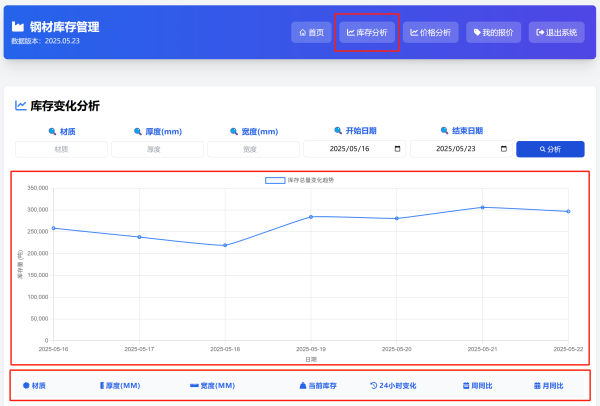Click the calendar icon in 月同比 header
600x406 pixels.
click(537, 386)
